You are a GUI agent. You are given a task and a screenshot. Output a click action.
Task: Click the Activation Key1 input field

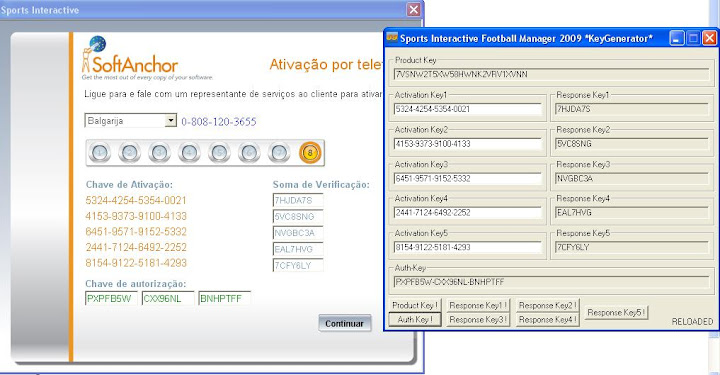coord(467,109)
